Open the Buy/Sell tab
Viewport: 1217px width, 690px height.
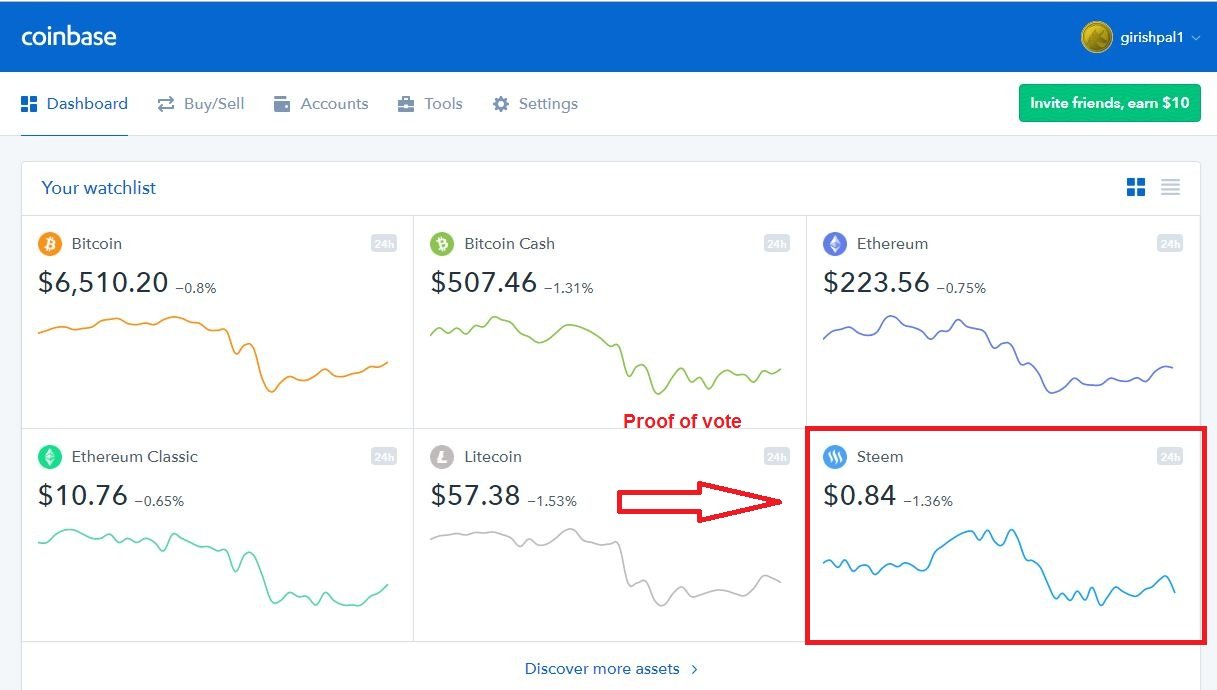pos(201,104)
